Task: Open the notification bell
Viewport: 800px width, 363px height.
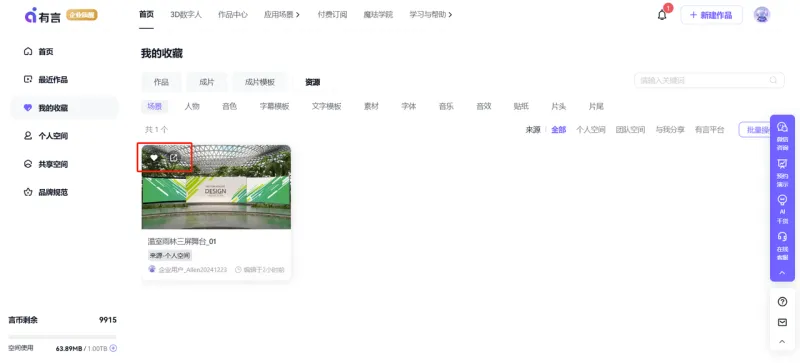Action: [662, 15]
